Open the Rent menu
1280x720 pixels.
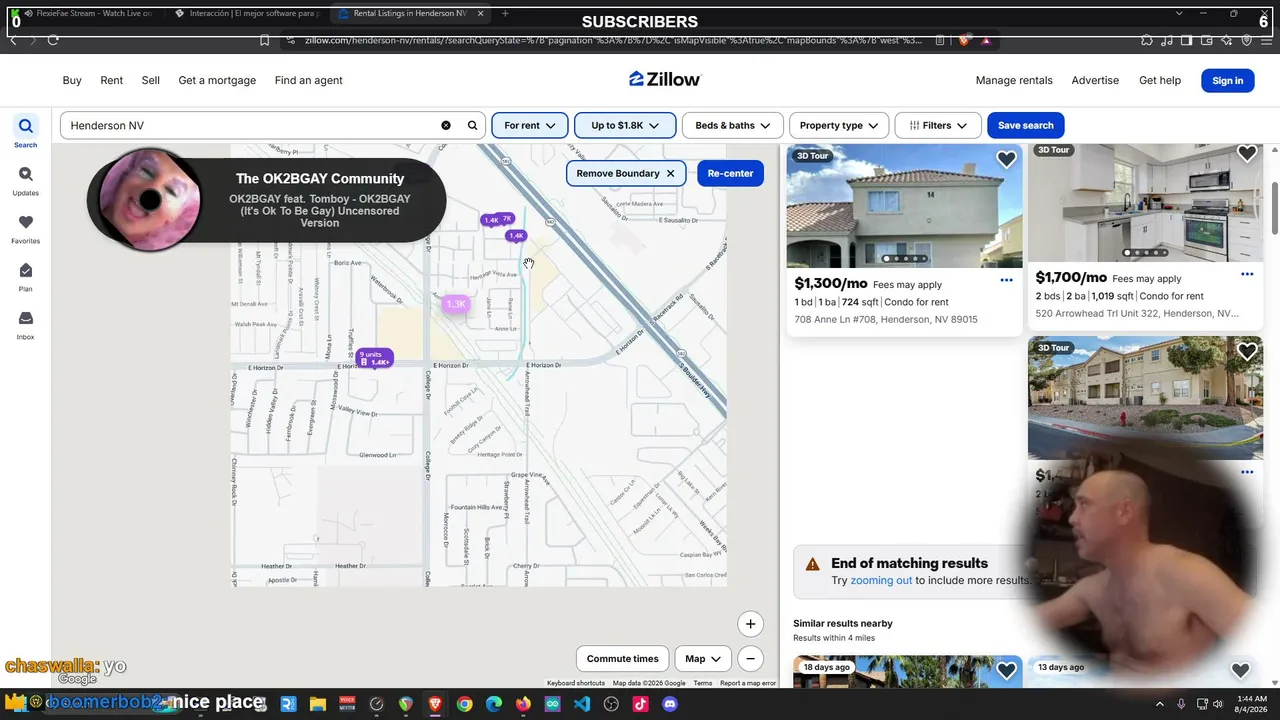click(x=112, y=80)
